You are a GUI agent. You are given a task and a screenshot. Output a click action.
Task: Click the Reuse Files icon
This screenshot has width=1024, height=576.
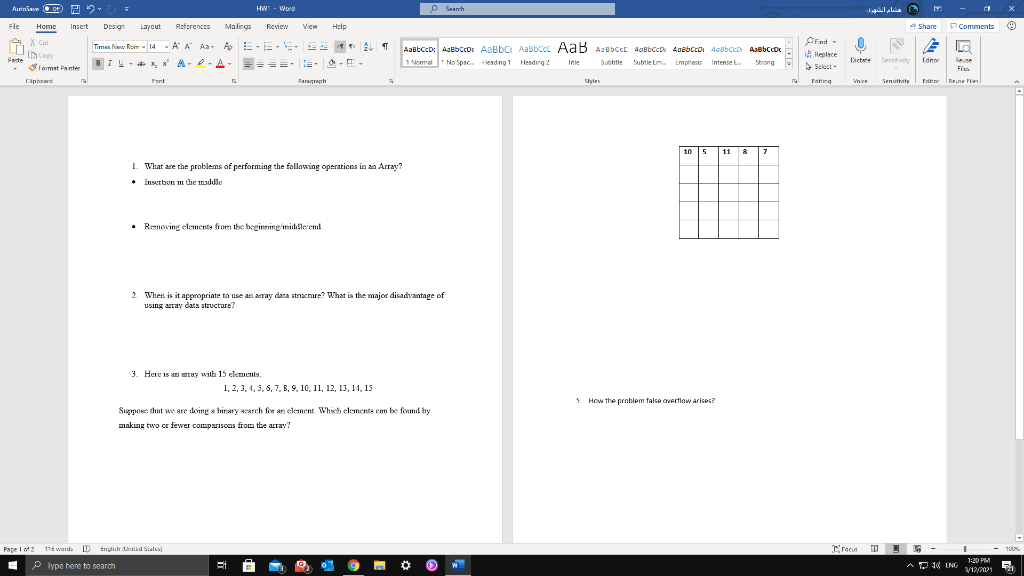click(964, 50)
